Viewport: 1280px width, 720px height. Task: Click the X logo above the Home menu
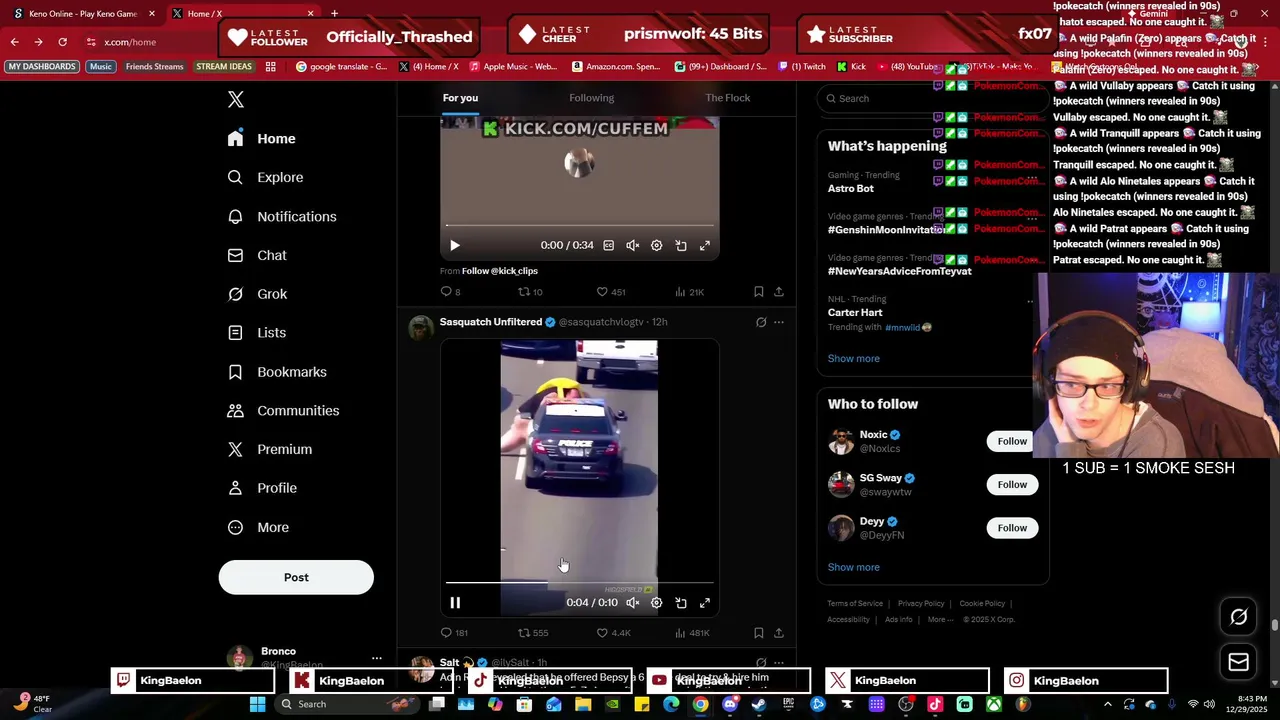pyautogui.click(x=236, y=99)
